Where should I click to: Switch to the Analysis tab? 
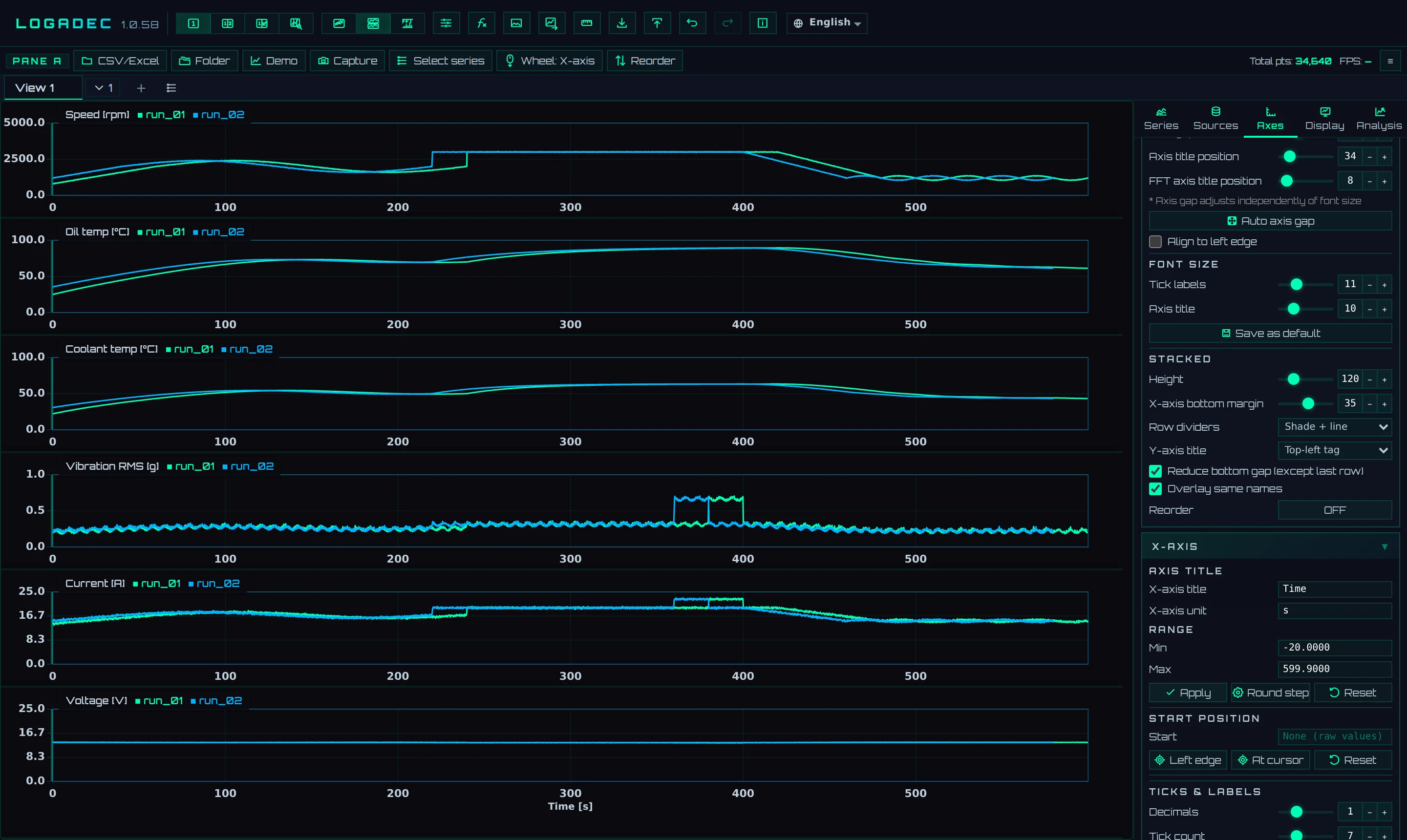click(1379, 119)
